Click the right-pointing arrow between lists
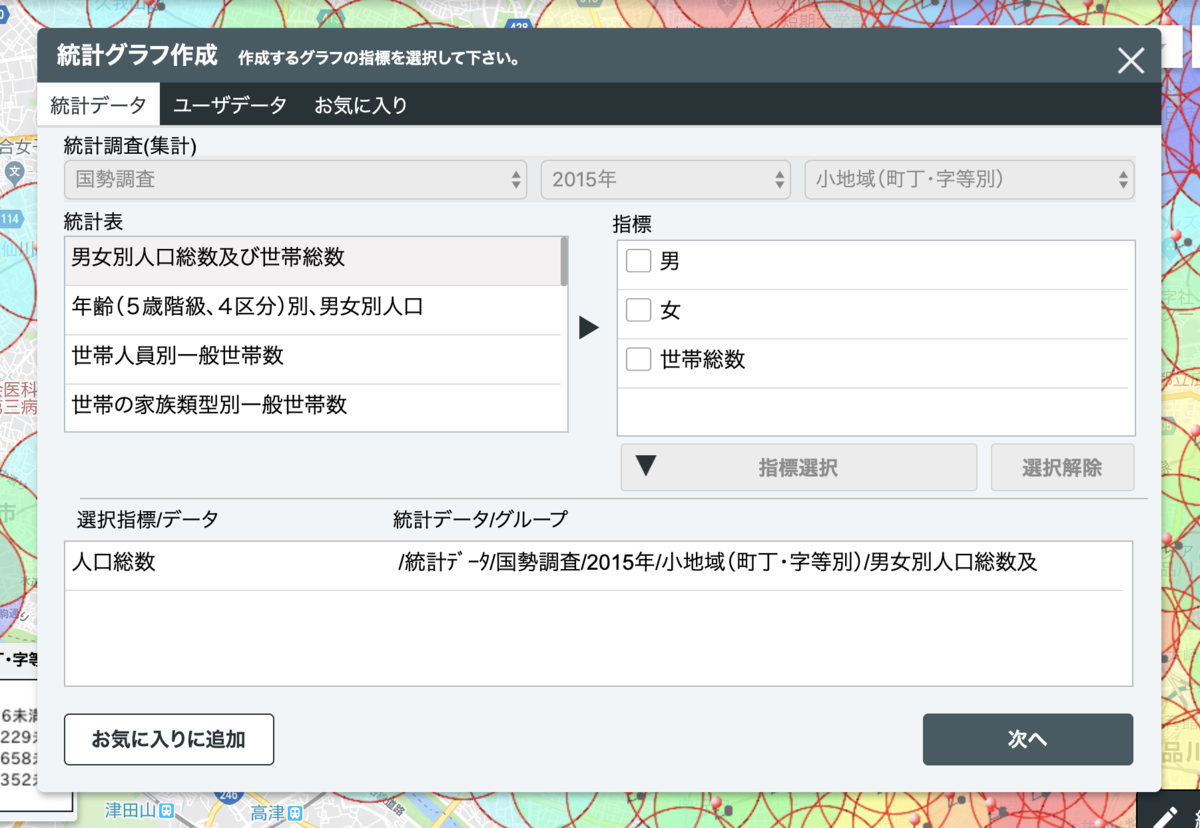1200x828 pixels. (x=589, y=327)
